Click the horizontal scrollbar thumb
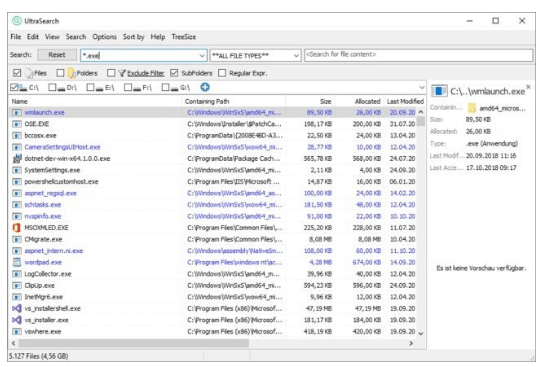The height and width of the screenshot is (367, 541). pos(134,343)
